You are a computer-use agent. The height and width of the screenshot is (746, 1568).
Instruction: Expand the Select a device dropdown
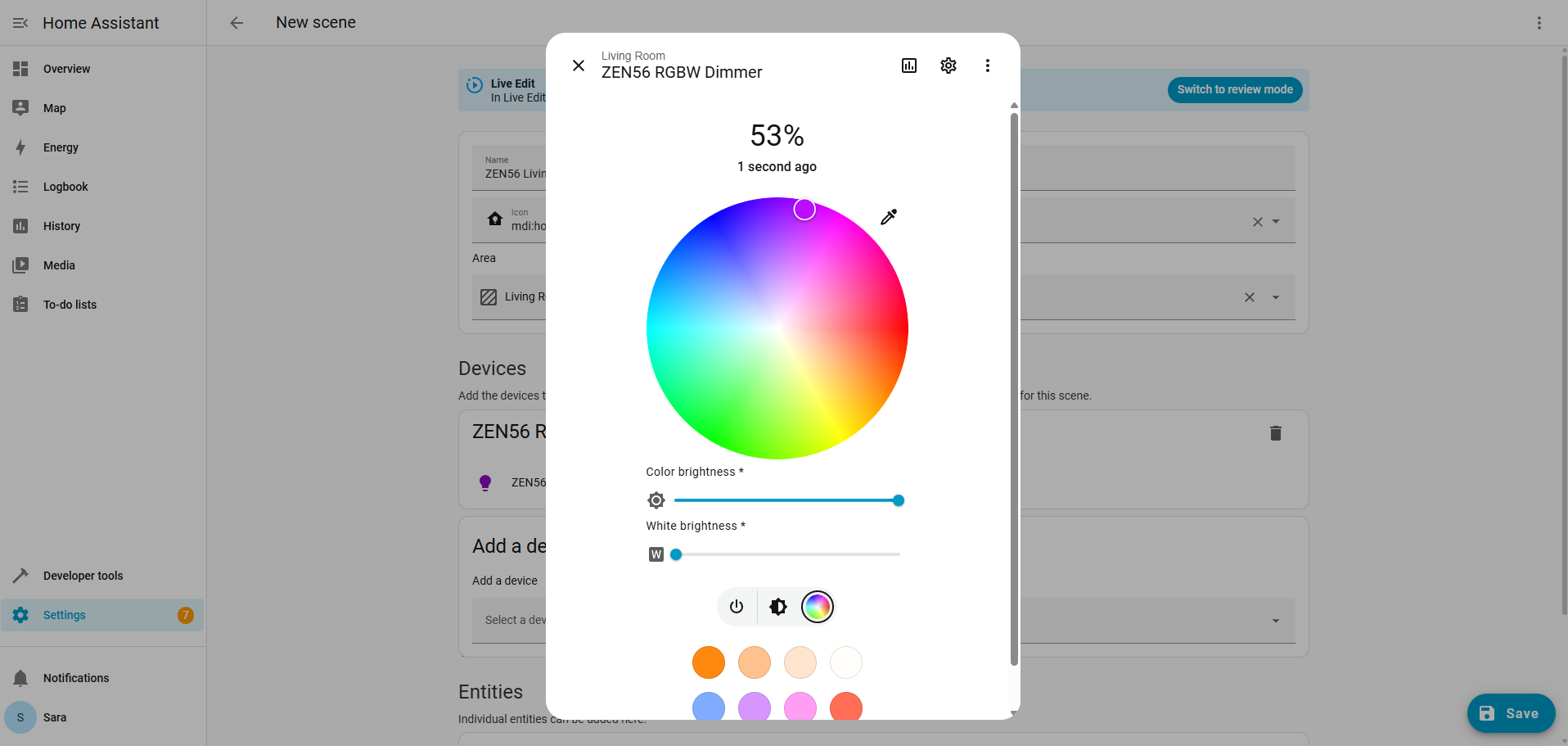click(x=1276, y=621)
